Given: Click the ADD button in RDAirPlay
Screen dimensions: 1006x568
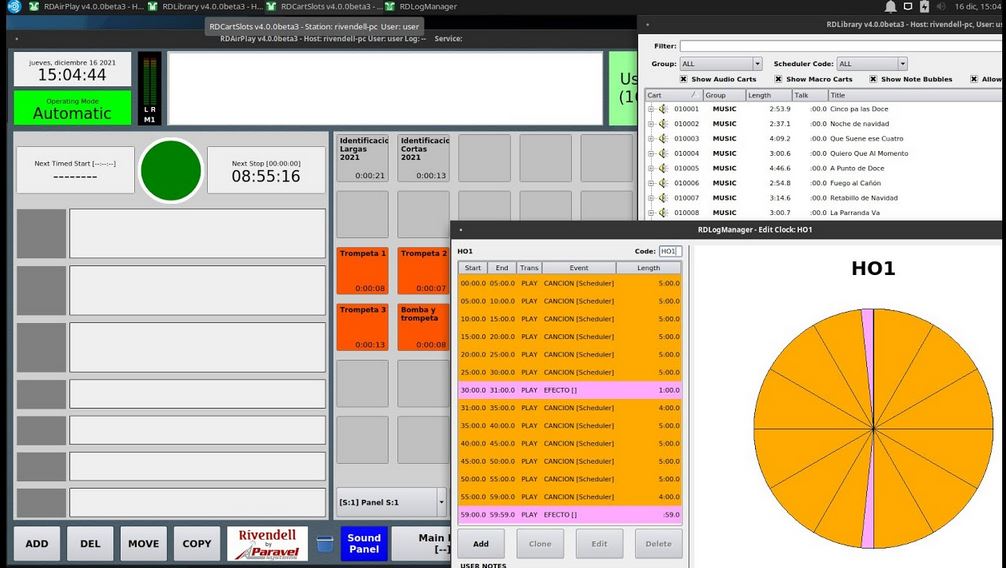Looking at the screenshot, I should (37, 544).
